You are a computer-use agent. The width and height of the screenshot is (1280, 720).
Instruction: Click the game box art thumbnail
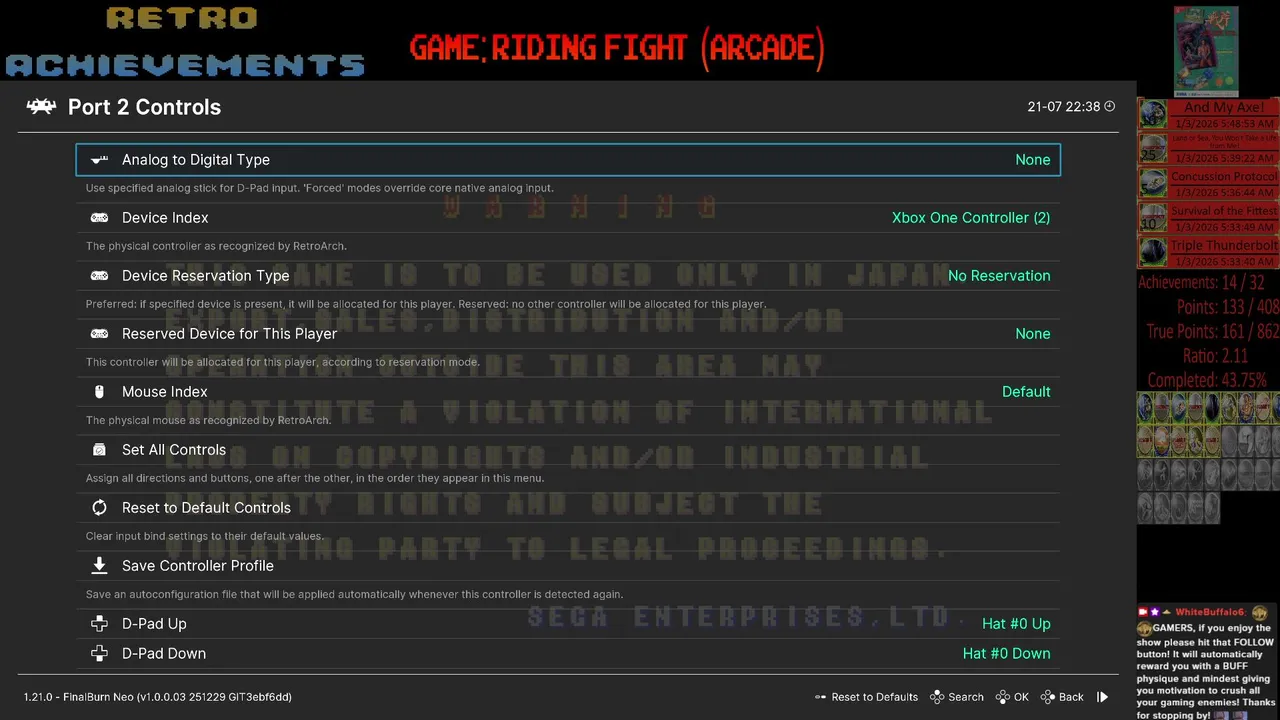tap(1206, 52)
